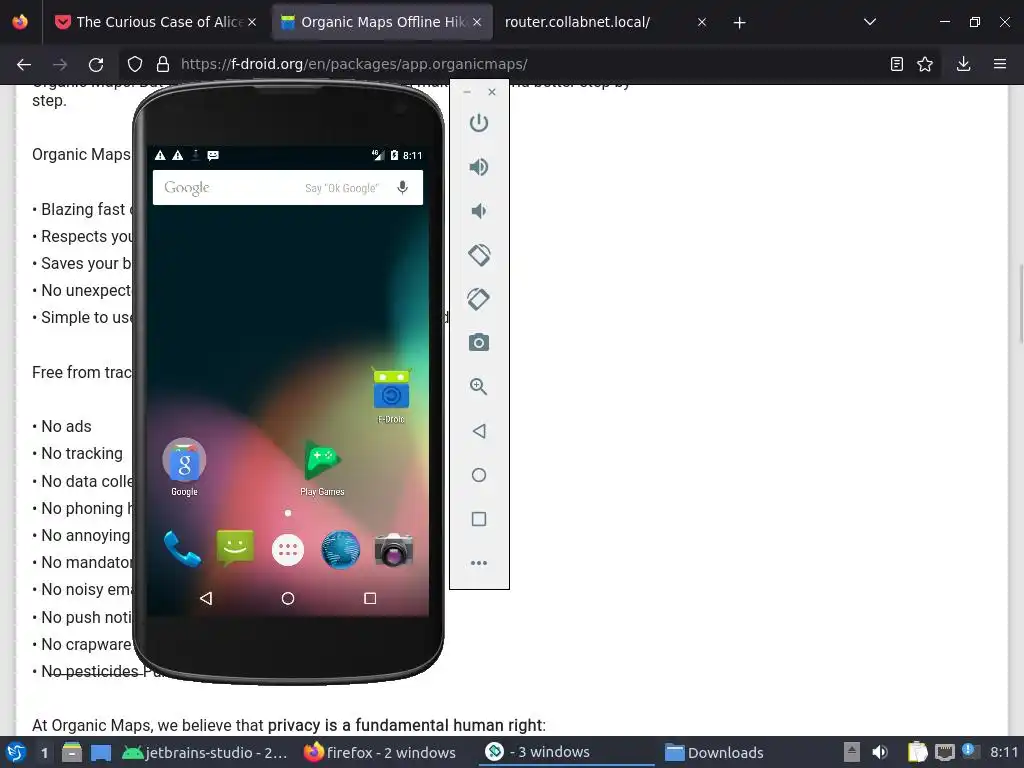Click the f-droid.org URL address bar

(354, 64)
